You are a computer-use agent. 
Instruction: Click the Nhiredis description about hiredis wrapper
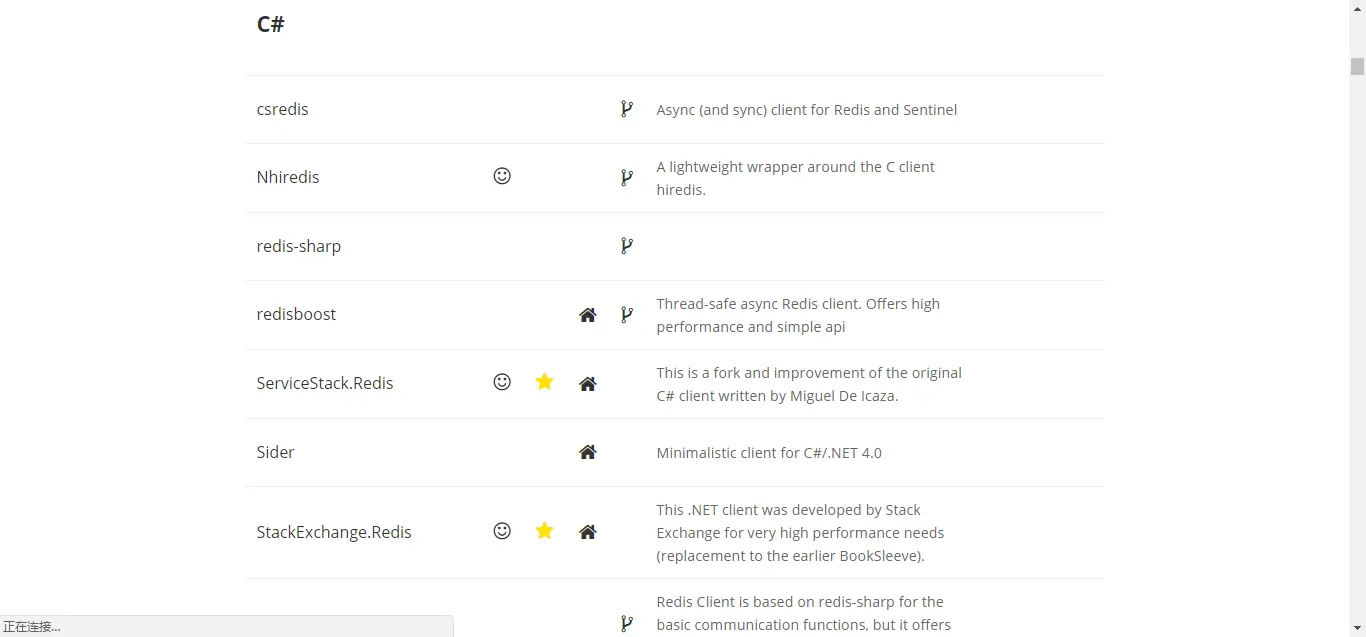tap(796, 178)
